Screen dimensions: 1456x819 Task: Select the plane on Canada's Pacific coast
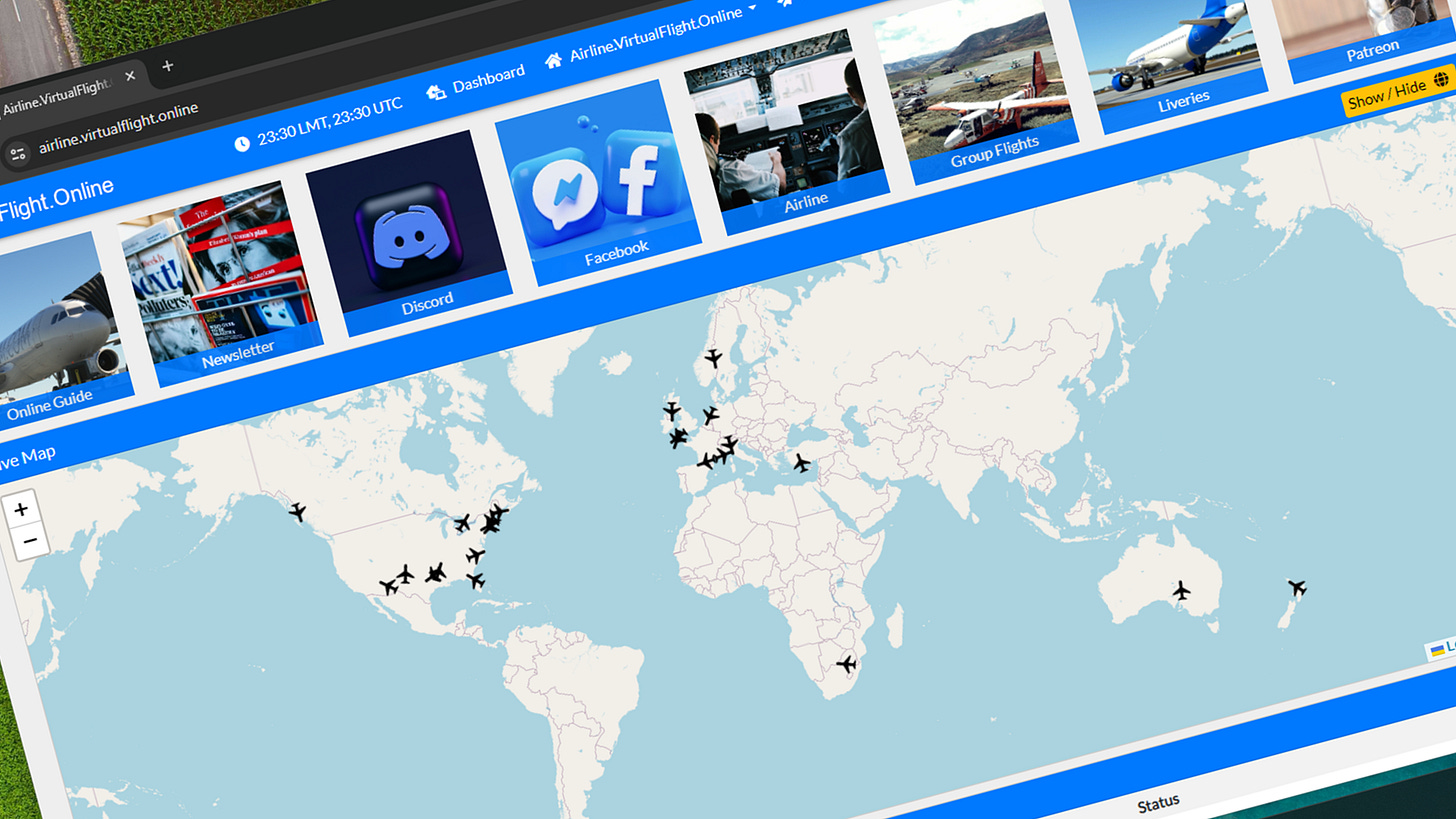click(x=297, y=512)
